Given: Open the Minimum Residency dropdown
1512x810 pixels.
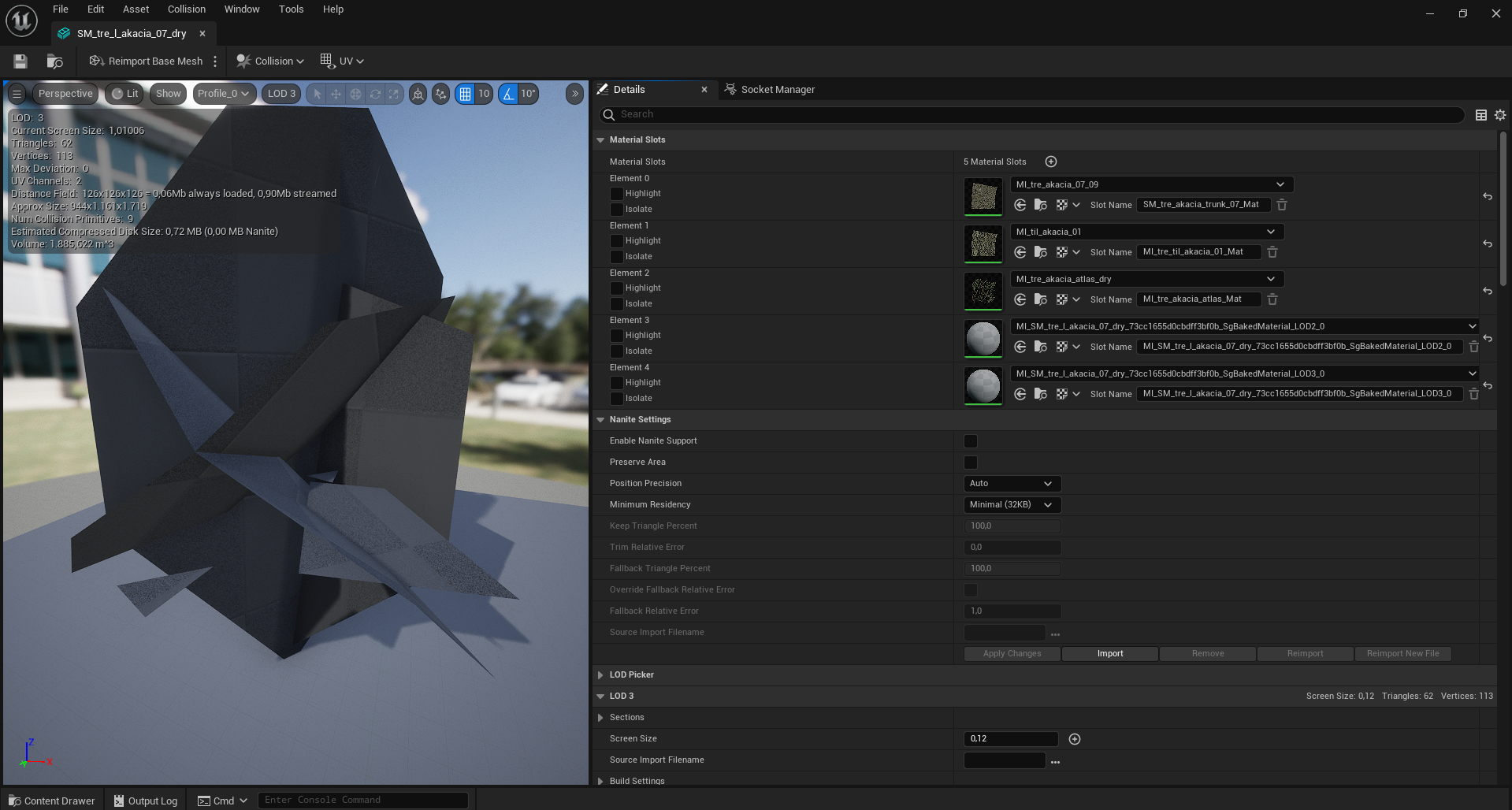Looking at the screenshot, I should 1012,505.
